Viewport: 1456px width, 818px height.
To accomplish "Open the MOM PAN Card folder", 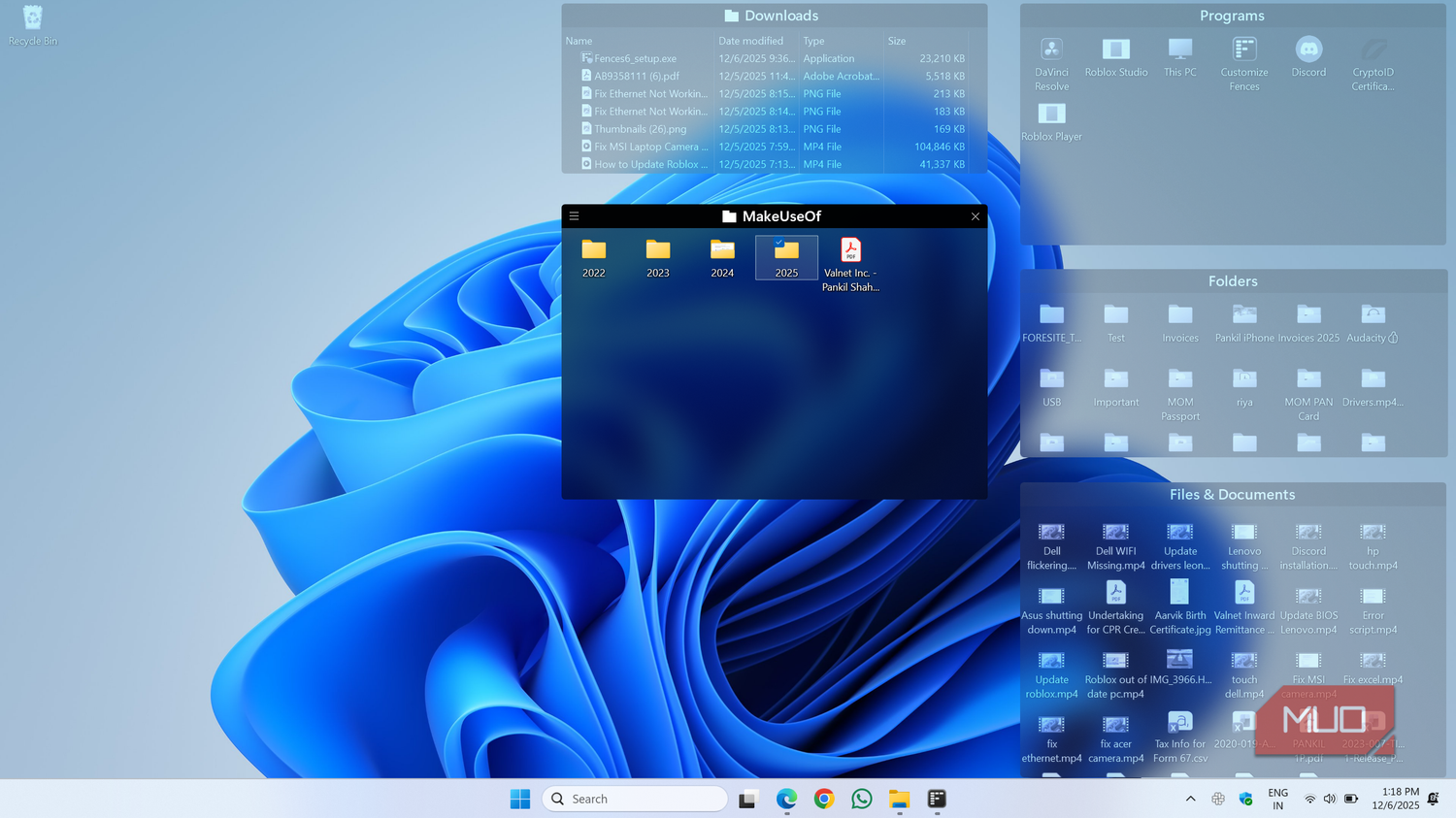I will 1308,394.
